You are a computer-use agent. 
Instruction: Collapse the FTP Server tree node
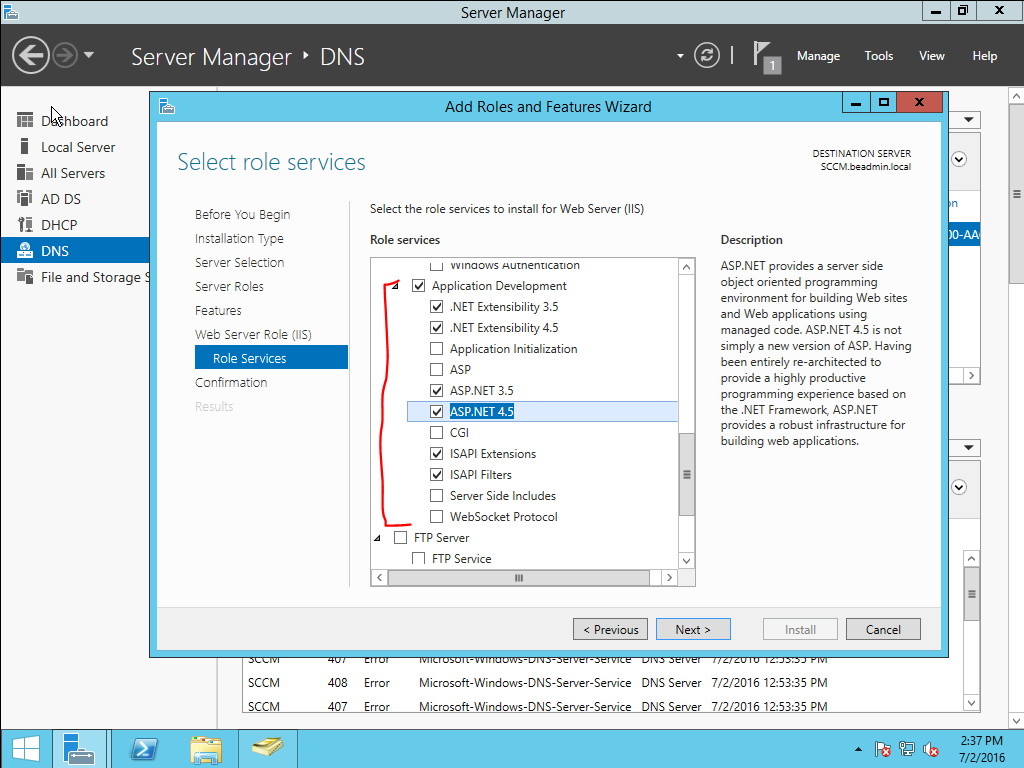(377, 538)
